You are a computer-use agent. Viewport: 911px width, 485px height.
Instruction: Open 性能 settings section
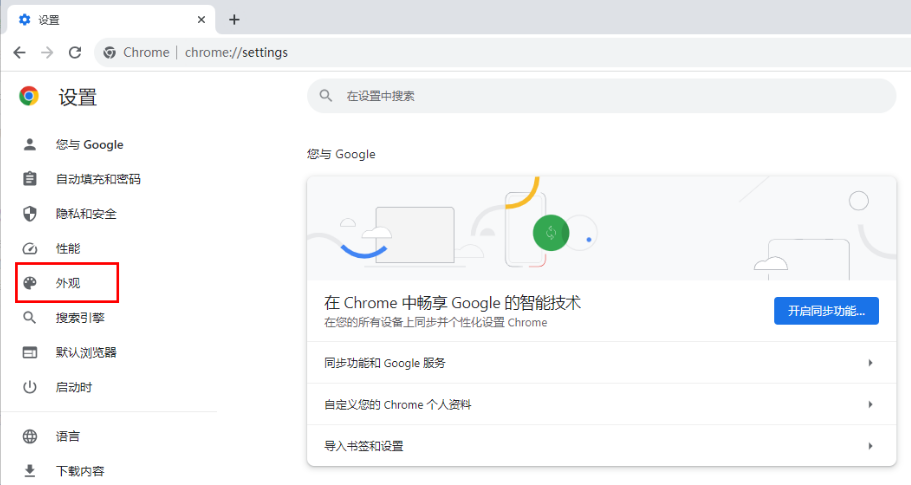pyautogui.click(x=68, y=249)
